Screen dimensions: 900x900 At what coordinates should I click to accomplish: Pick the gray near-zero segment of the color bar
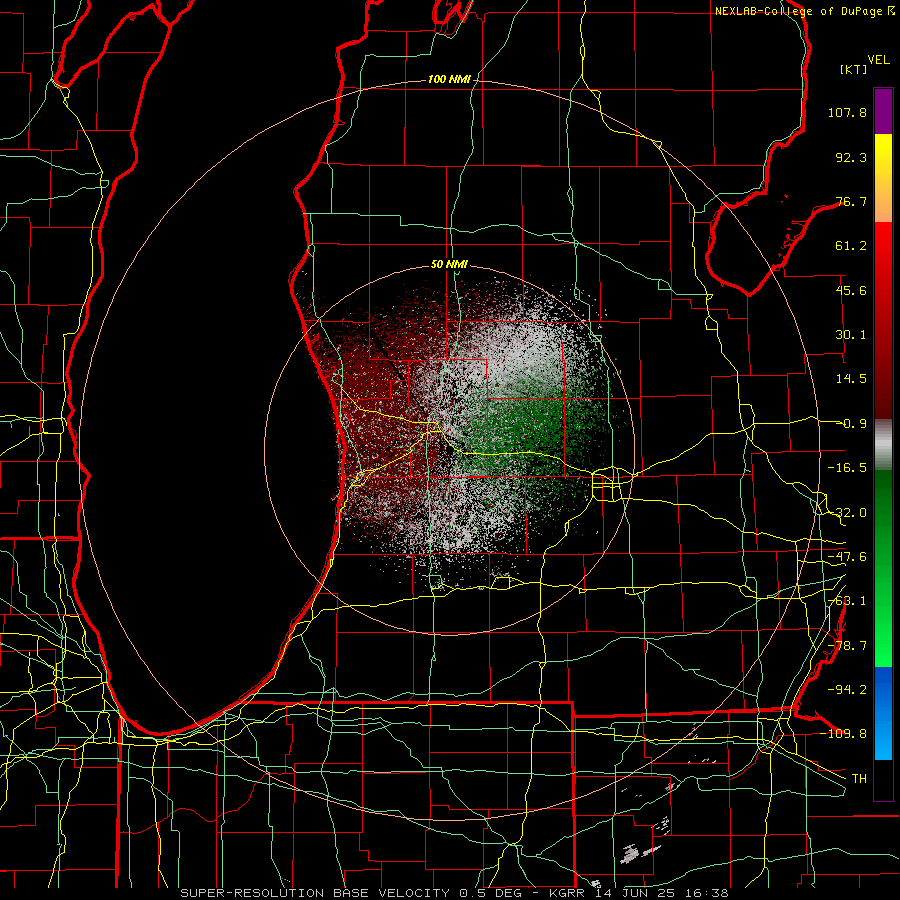[883, 445]
